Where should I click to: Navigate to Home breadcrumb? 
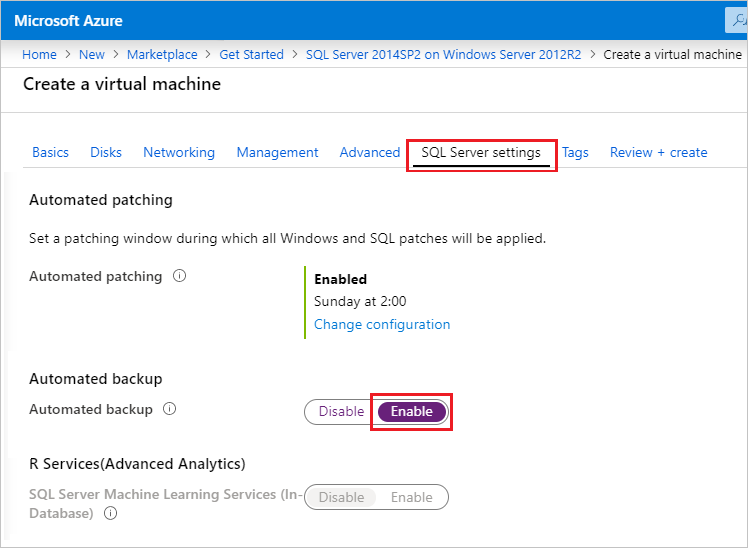click(x=39, y=54)
